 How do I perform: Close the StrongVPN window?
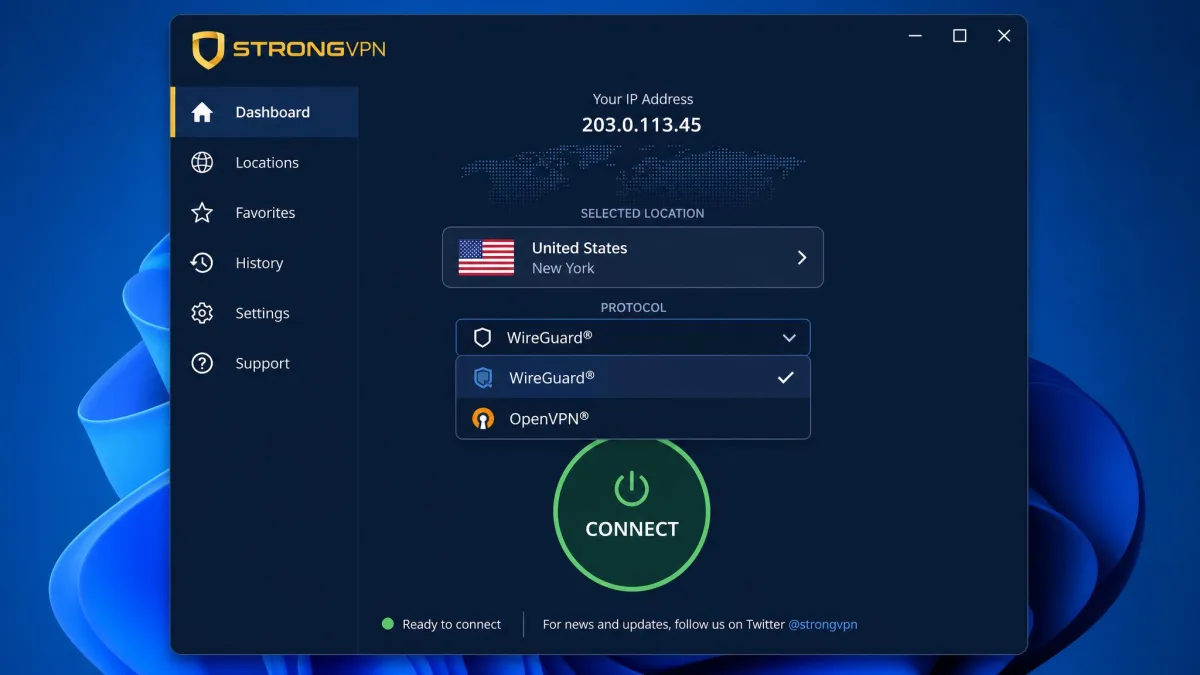[x=1004, y=36]
